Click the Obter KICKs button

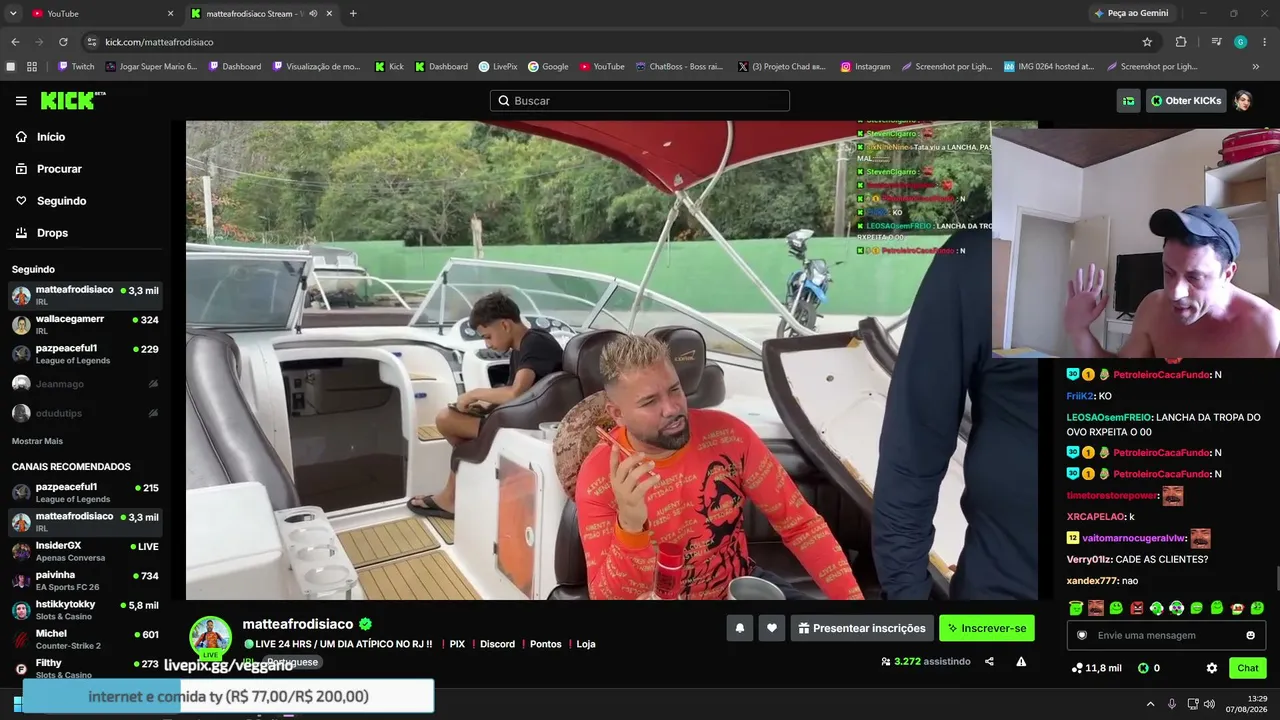tap(1186, 101)
